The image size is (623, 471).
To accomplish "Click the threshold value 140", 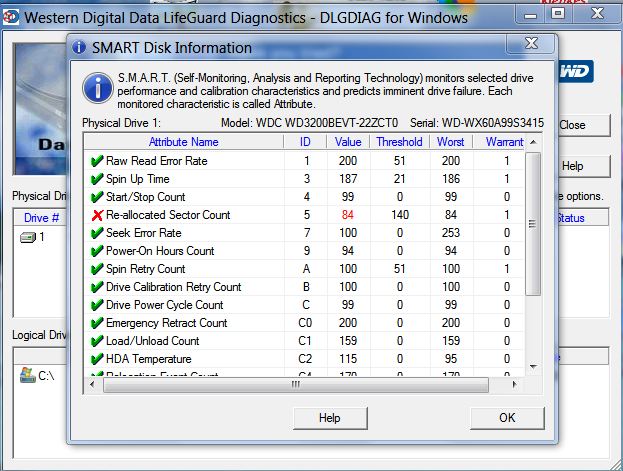I will [400, 215].
